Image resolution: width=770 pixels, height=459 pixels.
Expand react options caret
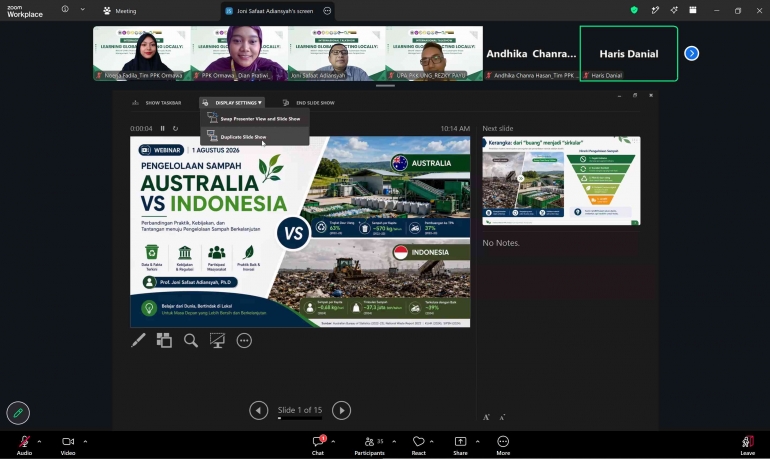click(432, 442)
